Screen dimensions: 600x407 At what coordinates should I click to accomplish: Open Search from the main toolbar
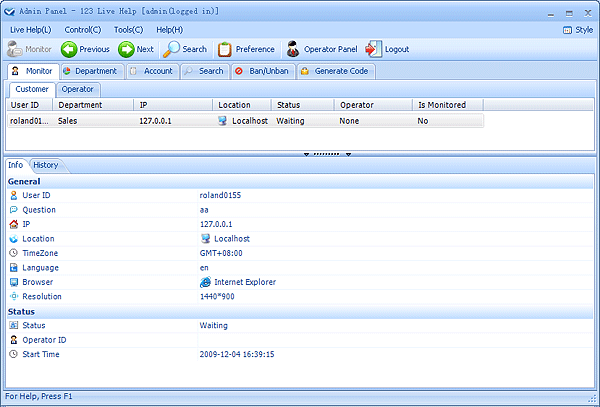click(186, 49)
